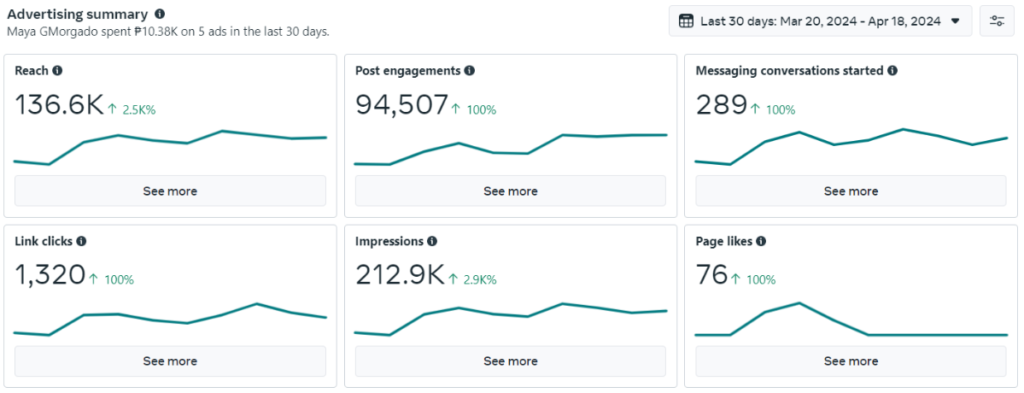Screen dimensions: 1024x393
Task: See more under Reach card
Action: (170, 191)
